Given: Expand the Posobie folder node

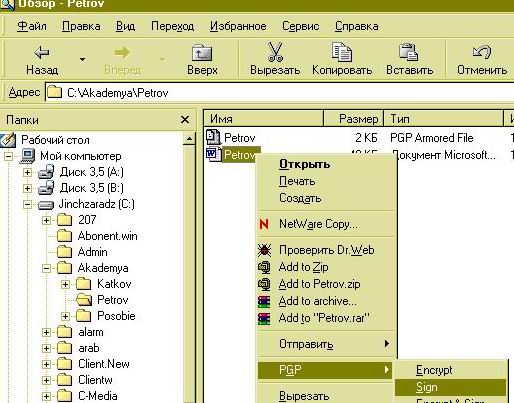Looking at the screenshot, I should (x=66, y=316).
